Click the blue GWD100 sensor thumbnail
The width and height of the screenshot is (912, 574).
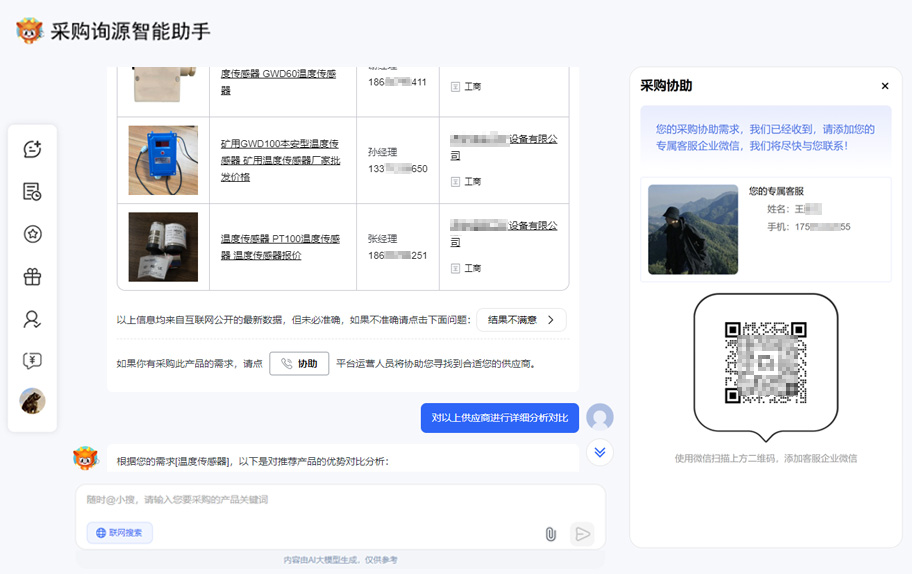coord(163,160)
